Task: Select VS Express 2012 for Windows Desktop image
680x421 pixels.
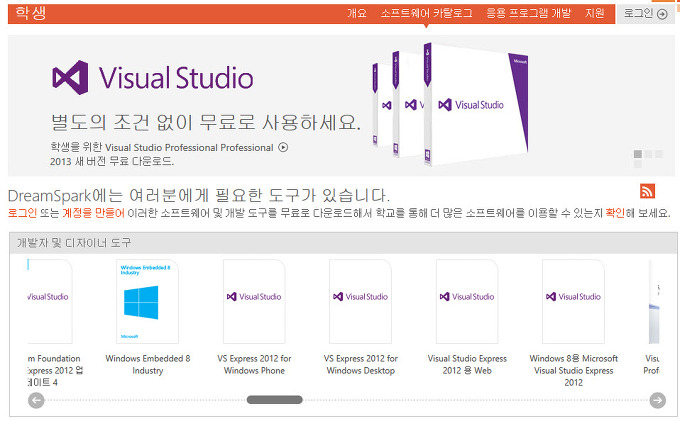Action: pos(360,302)
